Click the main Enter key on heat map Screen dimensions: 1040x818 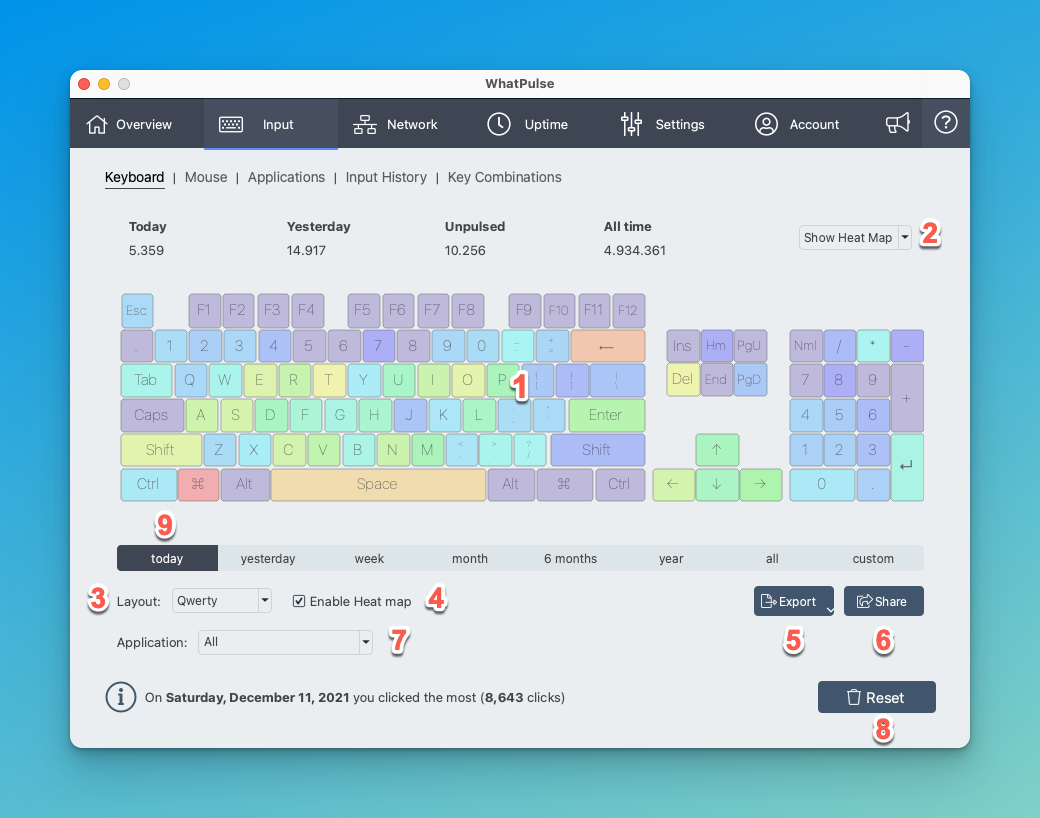tap(606, 415)
